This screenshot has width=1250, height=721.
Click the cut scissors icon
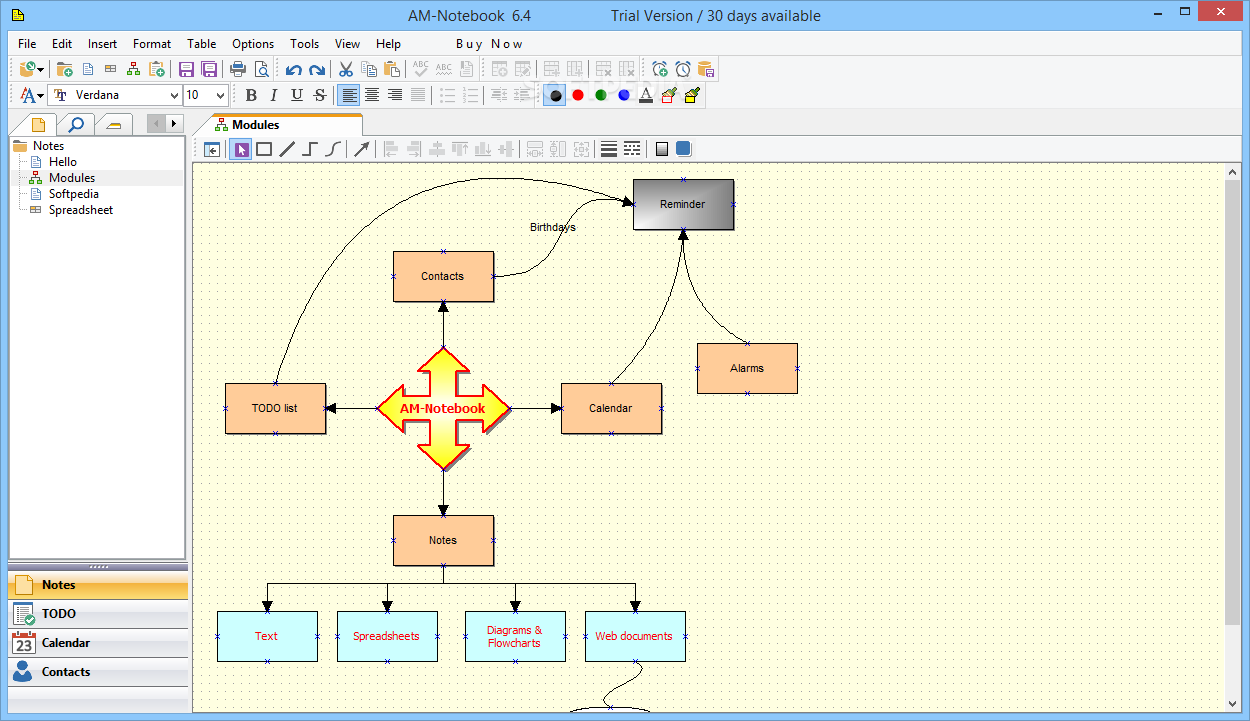click(x=345, y=69)
